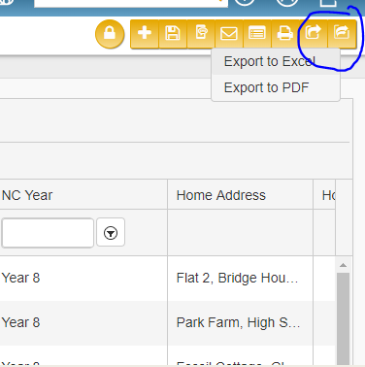The image size is (365, 367).
Task: Print using the printer icon
Action: [x=285, y=34]
